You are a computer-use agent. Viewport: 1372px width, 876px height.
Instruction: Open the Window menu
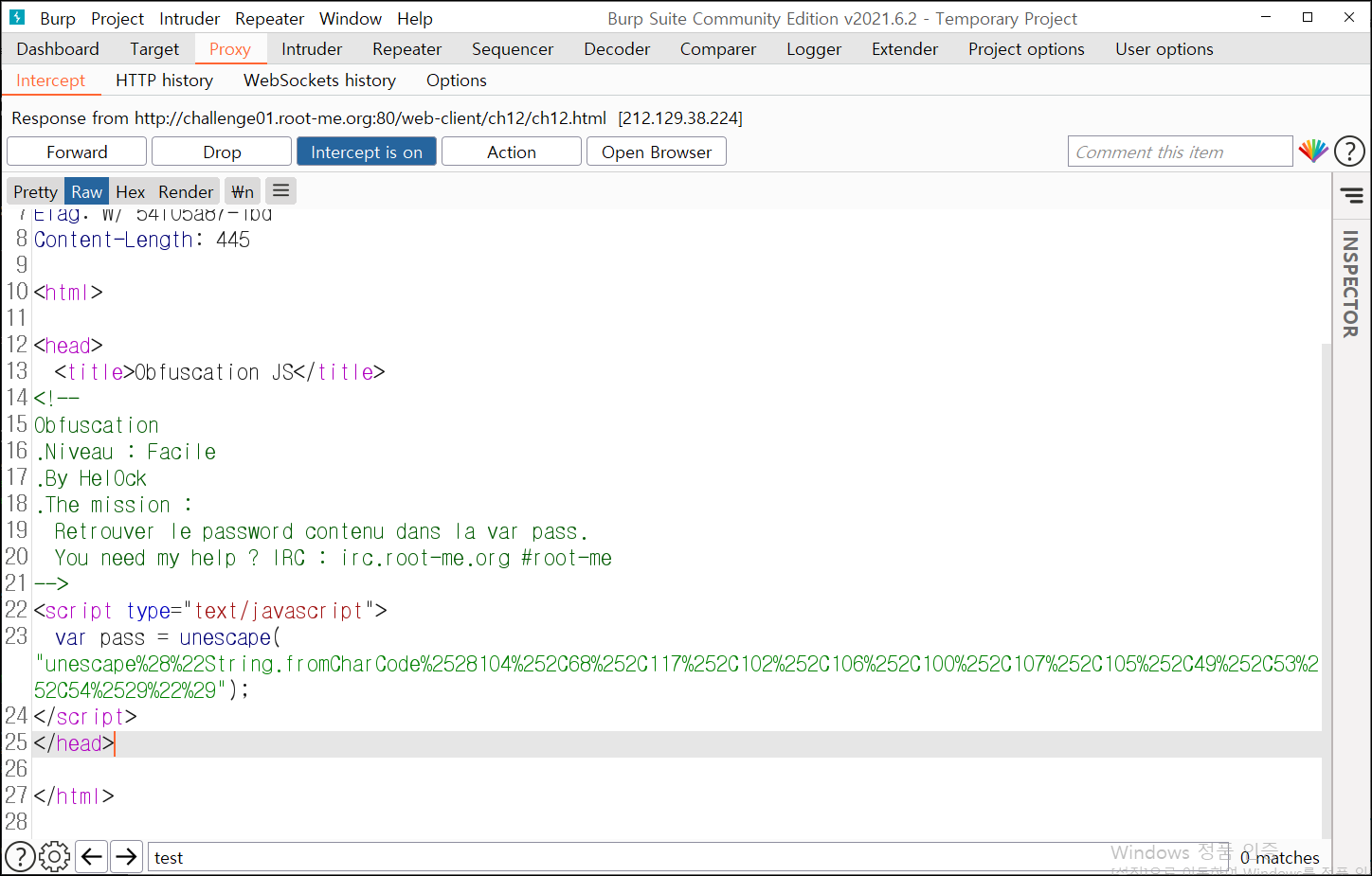351,18
